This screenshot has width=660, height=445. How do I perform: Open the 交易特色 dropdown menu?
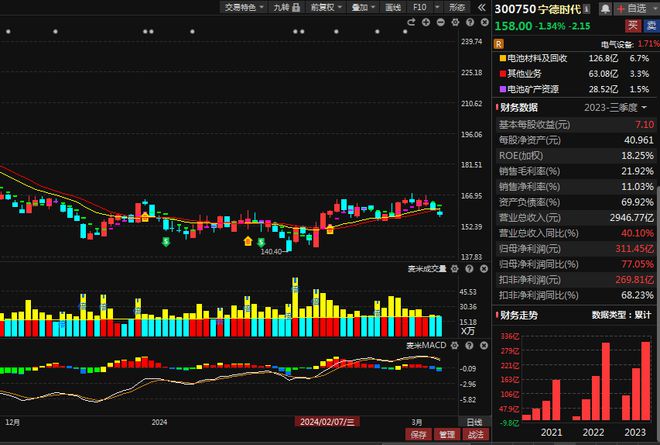pyautogui.click(x=244, y=7)
